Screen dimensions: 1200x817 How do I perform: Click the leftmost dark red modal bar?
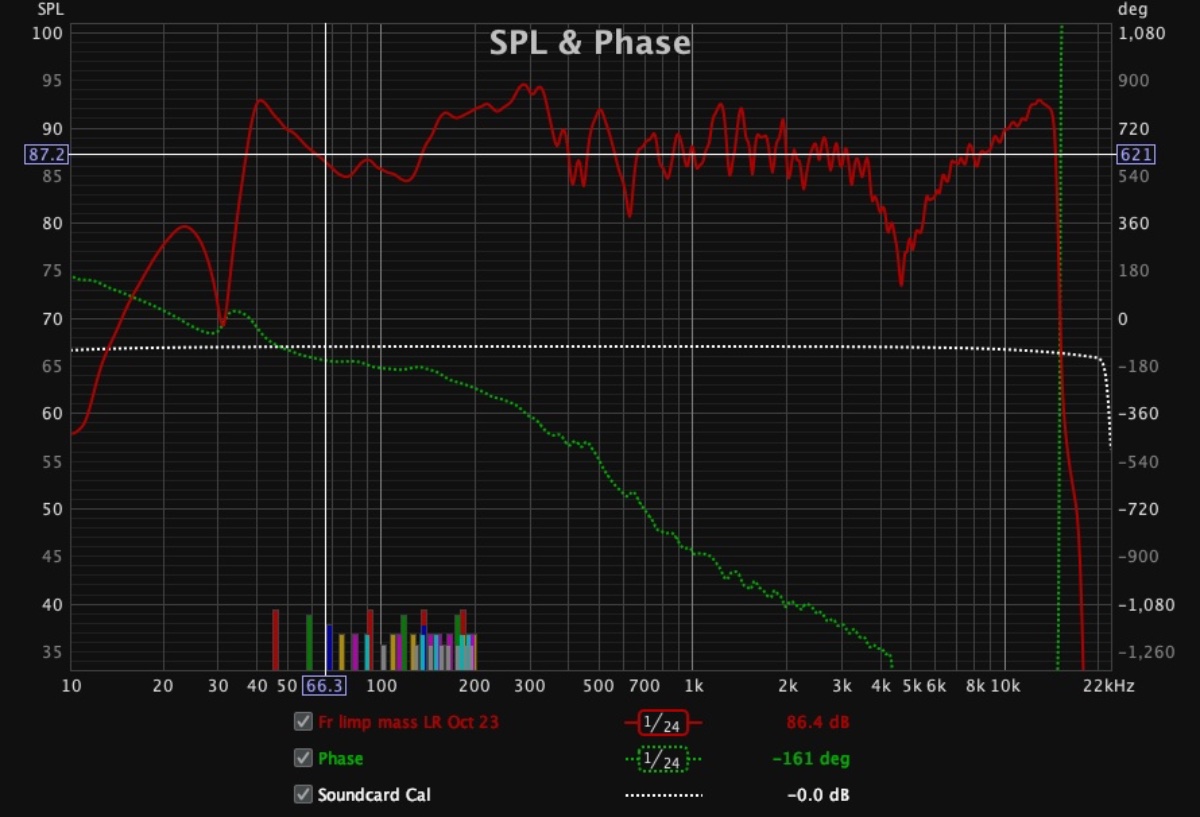[x=276, y=639]
